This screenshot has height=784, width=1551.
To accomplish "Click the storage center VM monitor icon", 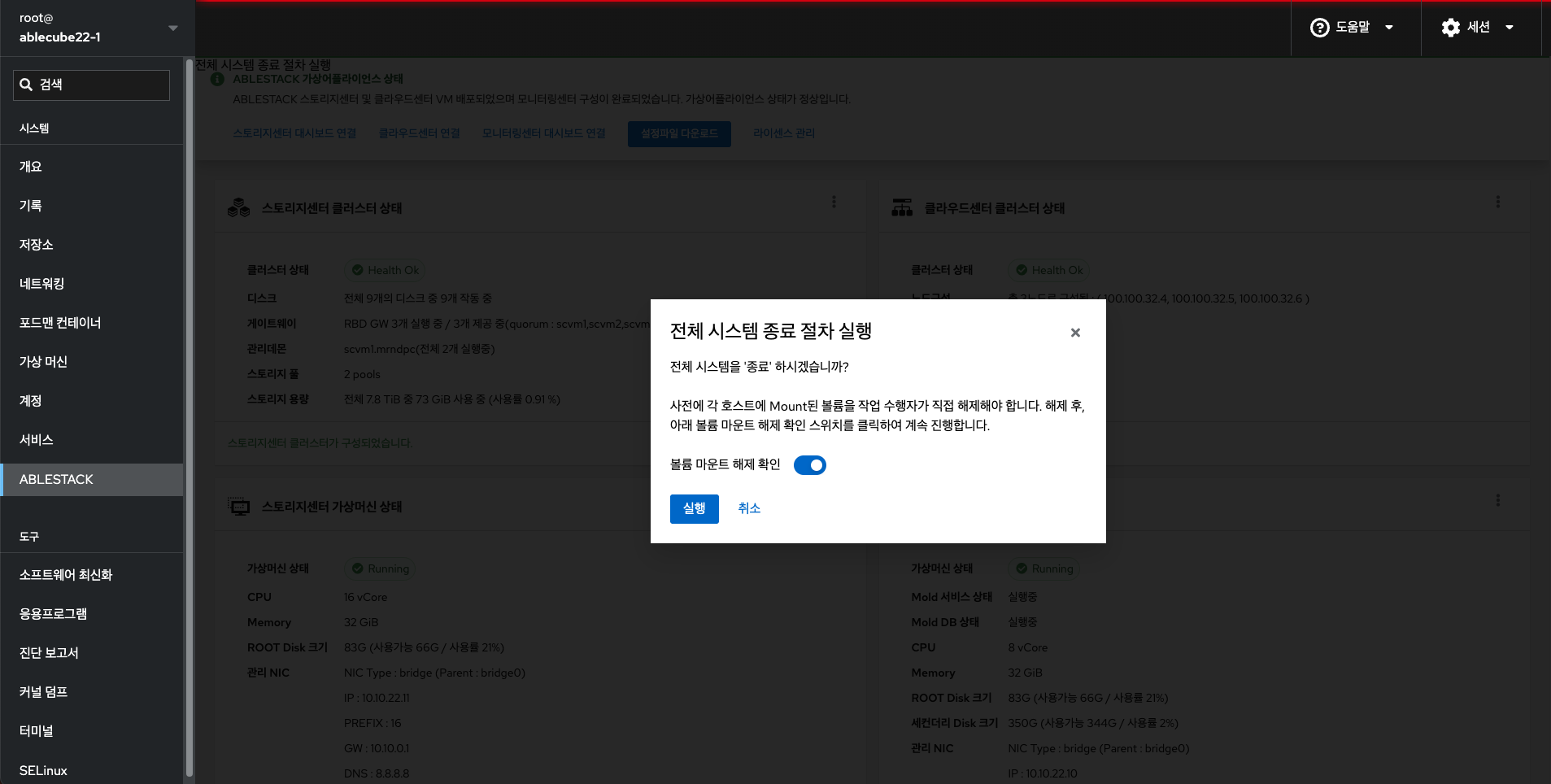I will tap(239, 507).
